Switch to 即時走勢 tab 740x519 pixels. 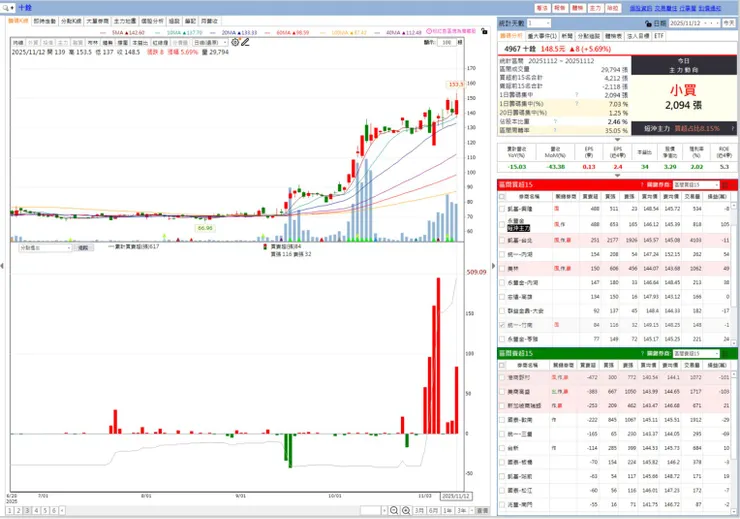[44, 21]
